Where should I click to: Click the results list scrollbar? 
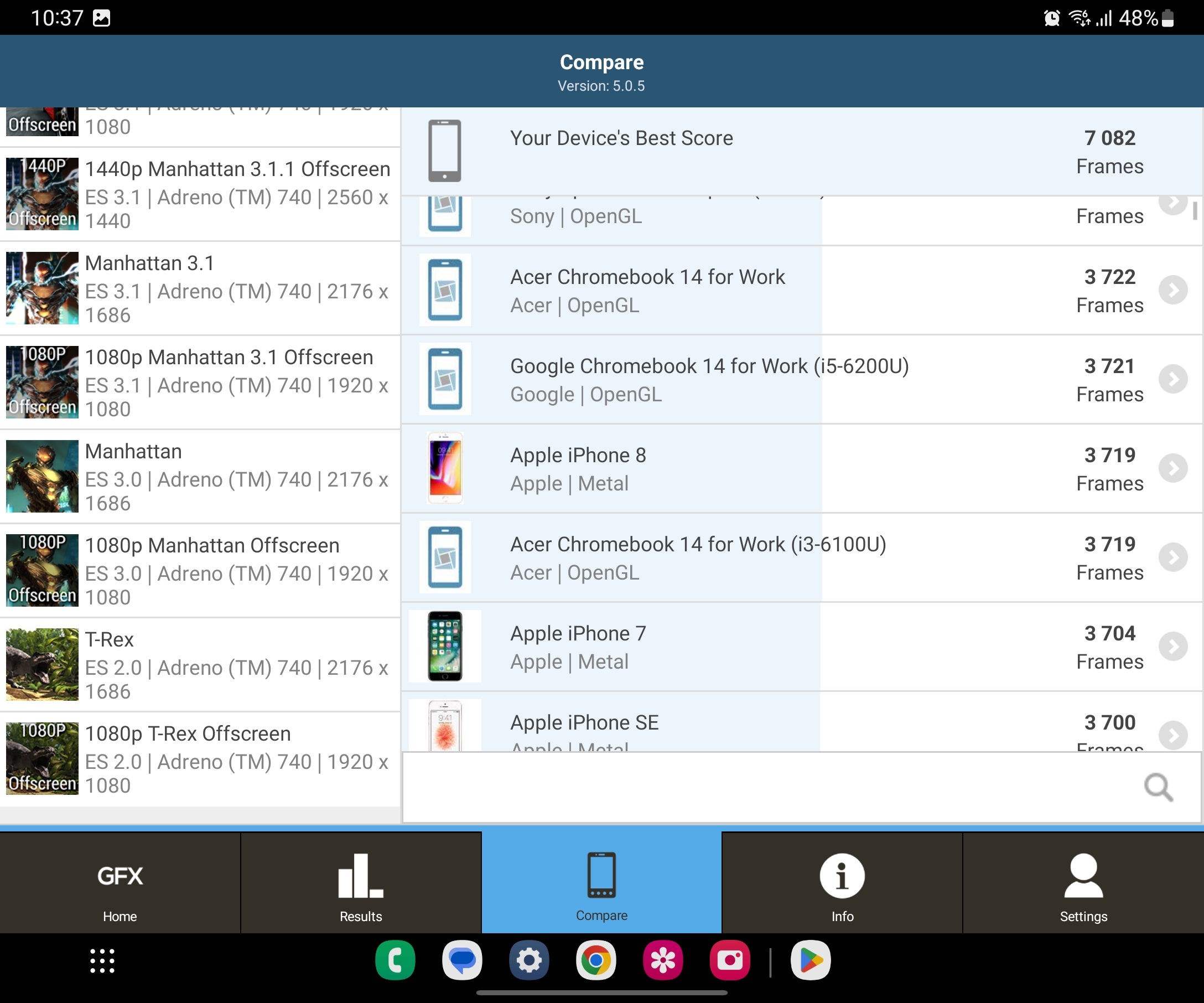(x=1195, y=210)
